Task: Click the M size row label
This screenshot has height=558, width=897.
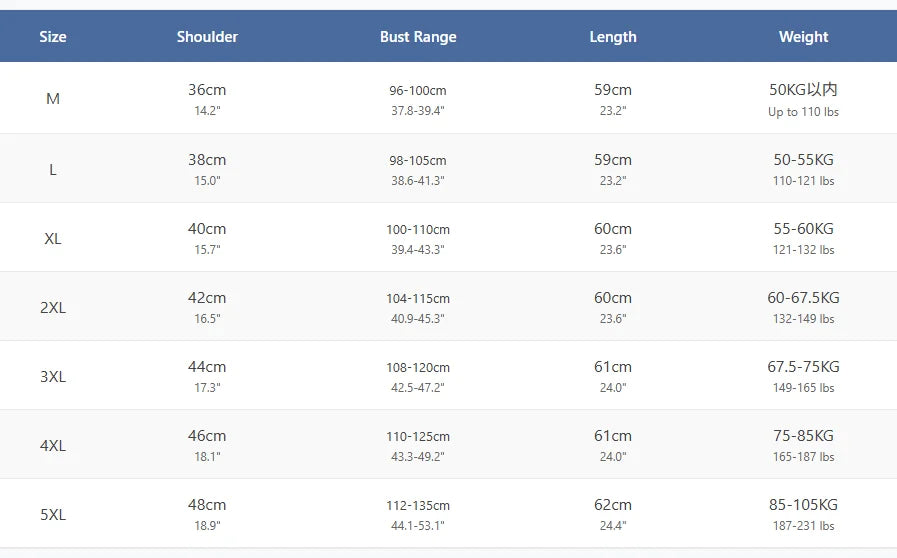Action: point(53,99)
